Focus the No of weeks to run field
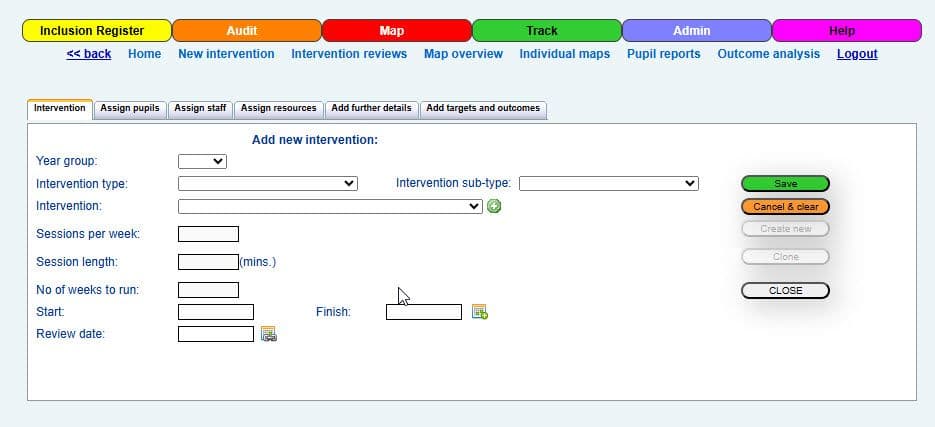 pos(208,290)
